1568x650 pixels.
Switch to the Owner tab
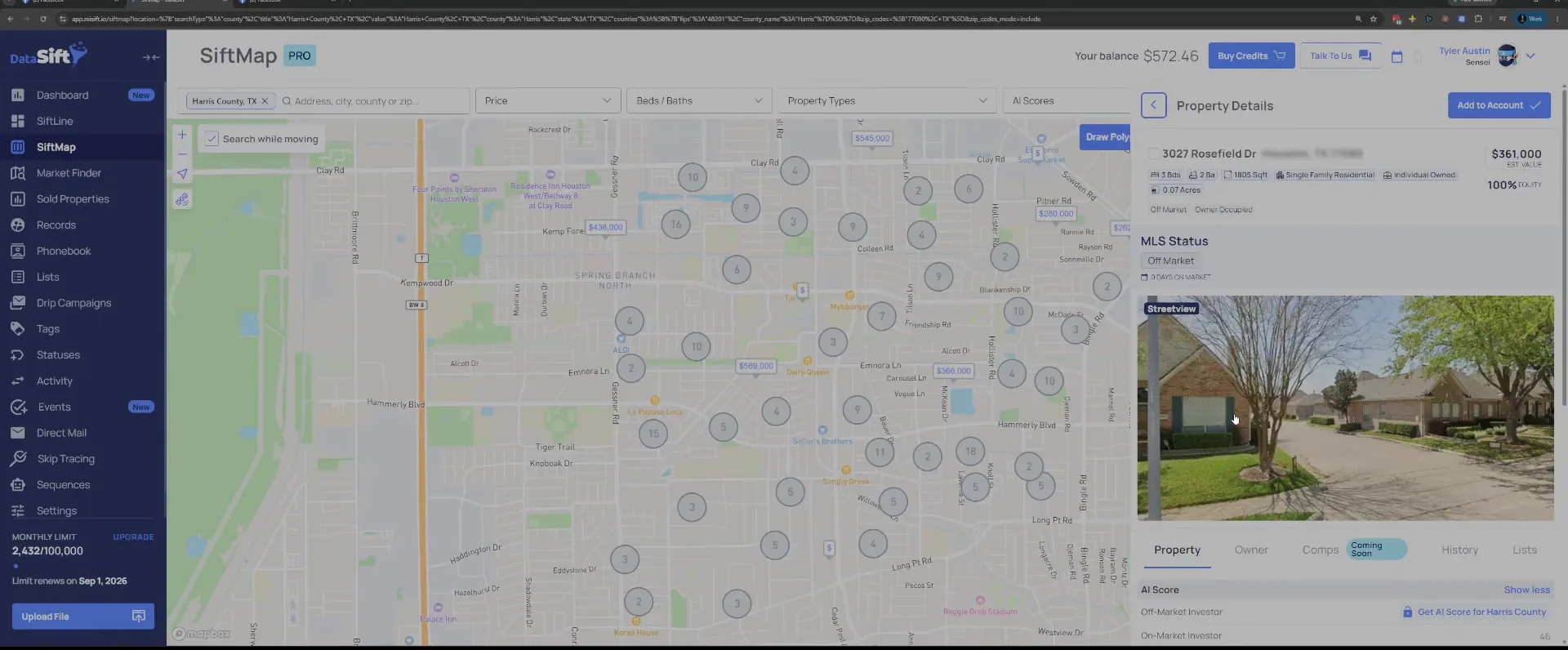pos(1251,550)
